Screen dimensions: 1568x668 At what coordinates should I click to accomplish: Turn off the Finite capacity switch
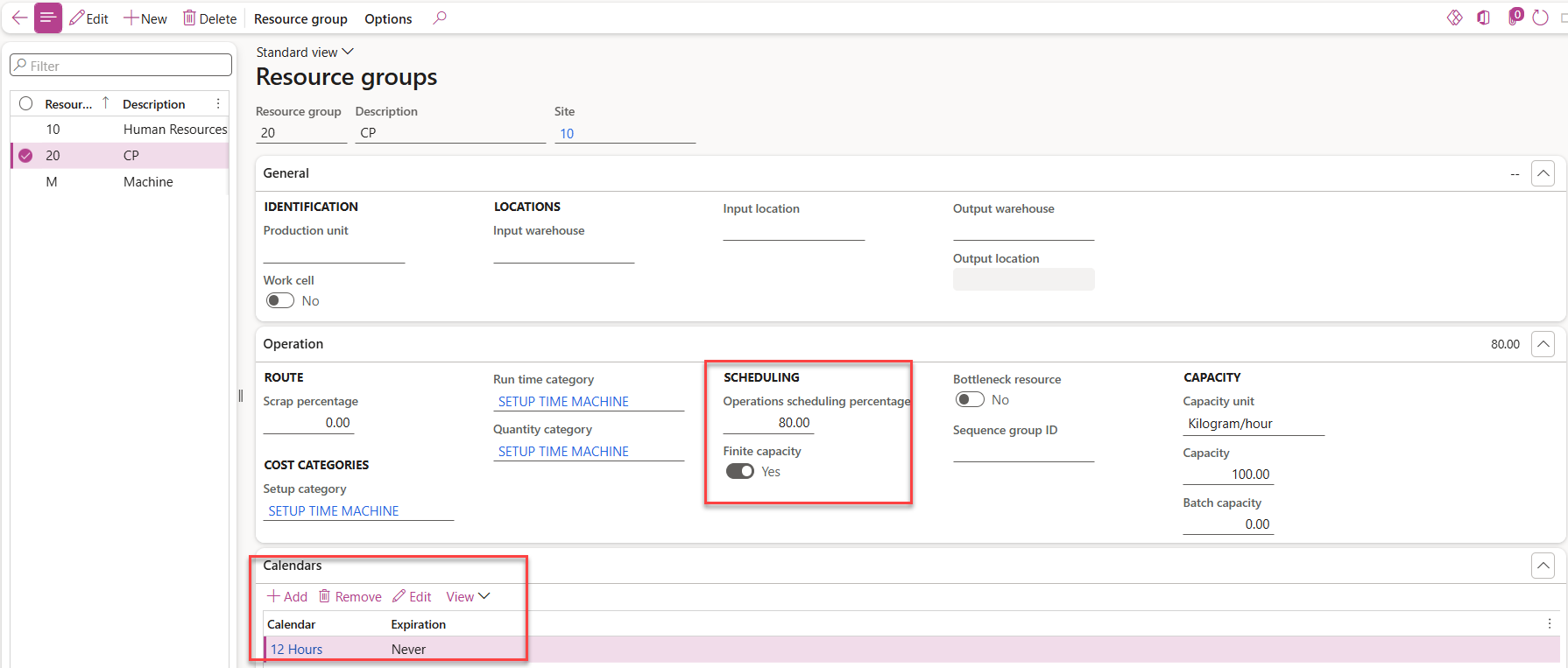coord(740,471)
